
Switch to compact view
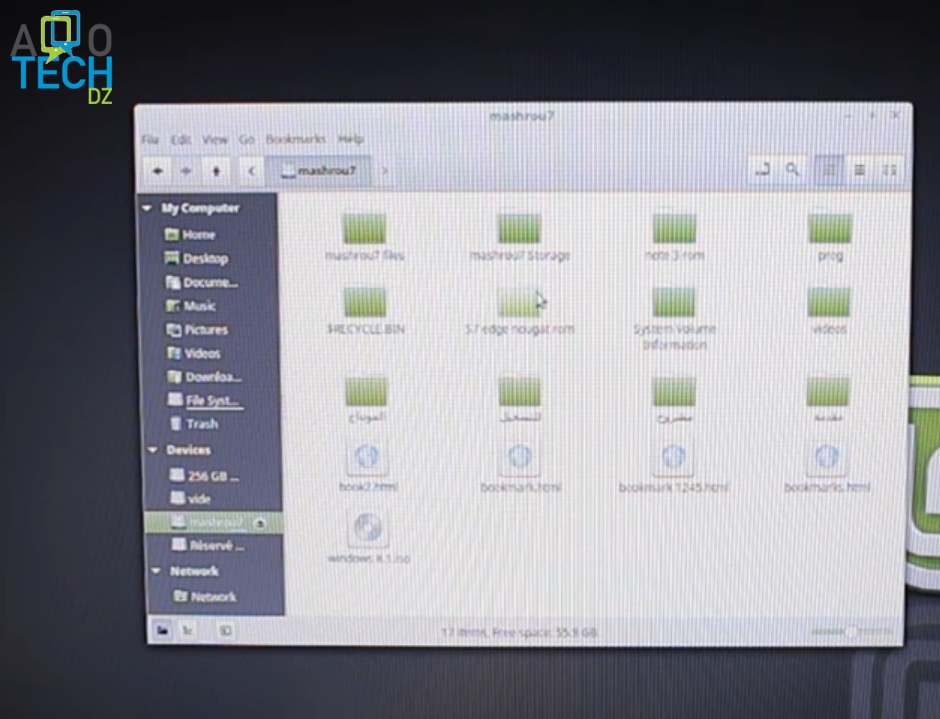889,170
